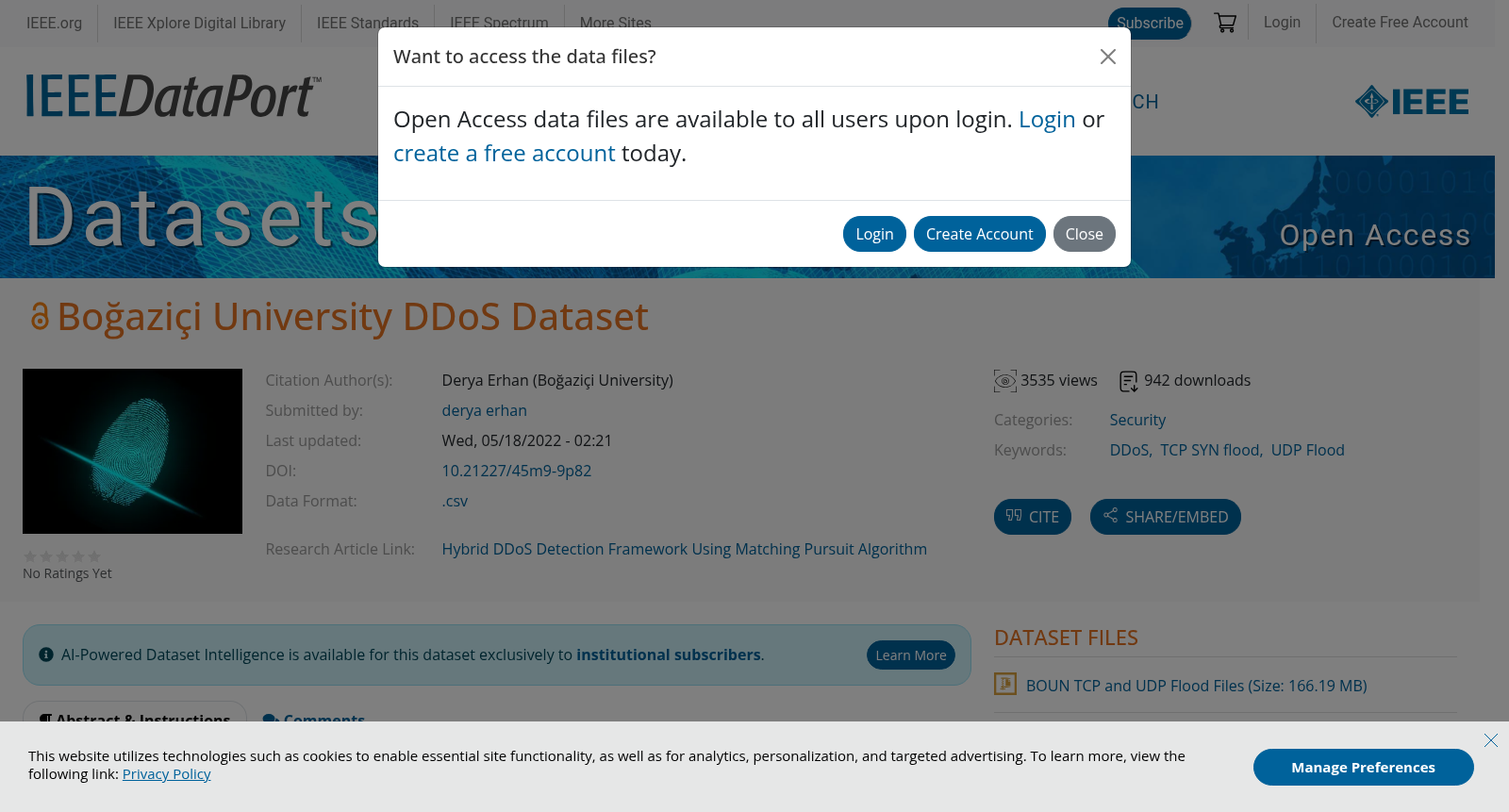Open the 'institutional subscribers' link
This screenshot has width=1509, height=812.
(x=669, y=655)
